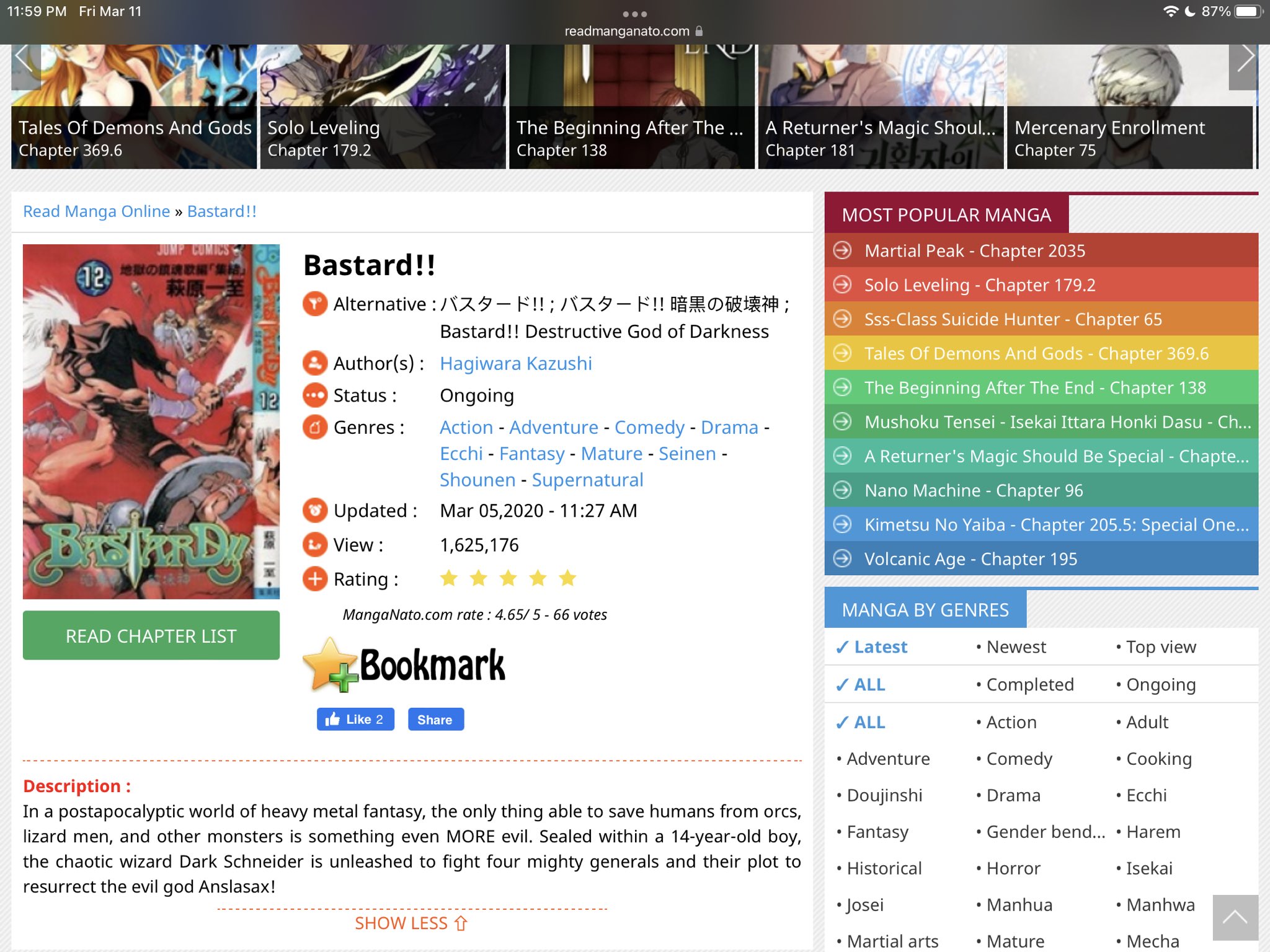The height and width of the screenshot is (952, 1270).
Task: Select the Cooking genre filter
Action: click(1159, 759)
